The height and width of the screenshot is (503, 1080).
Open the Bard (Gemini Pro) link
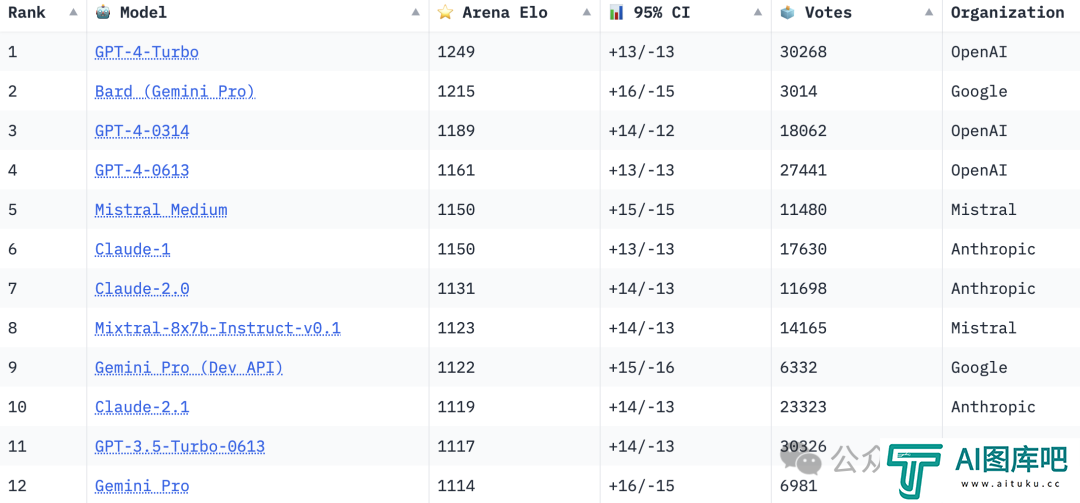[x=175, y=92]
